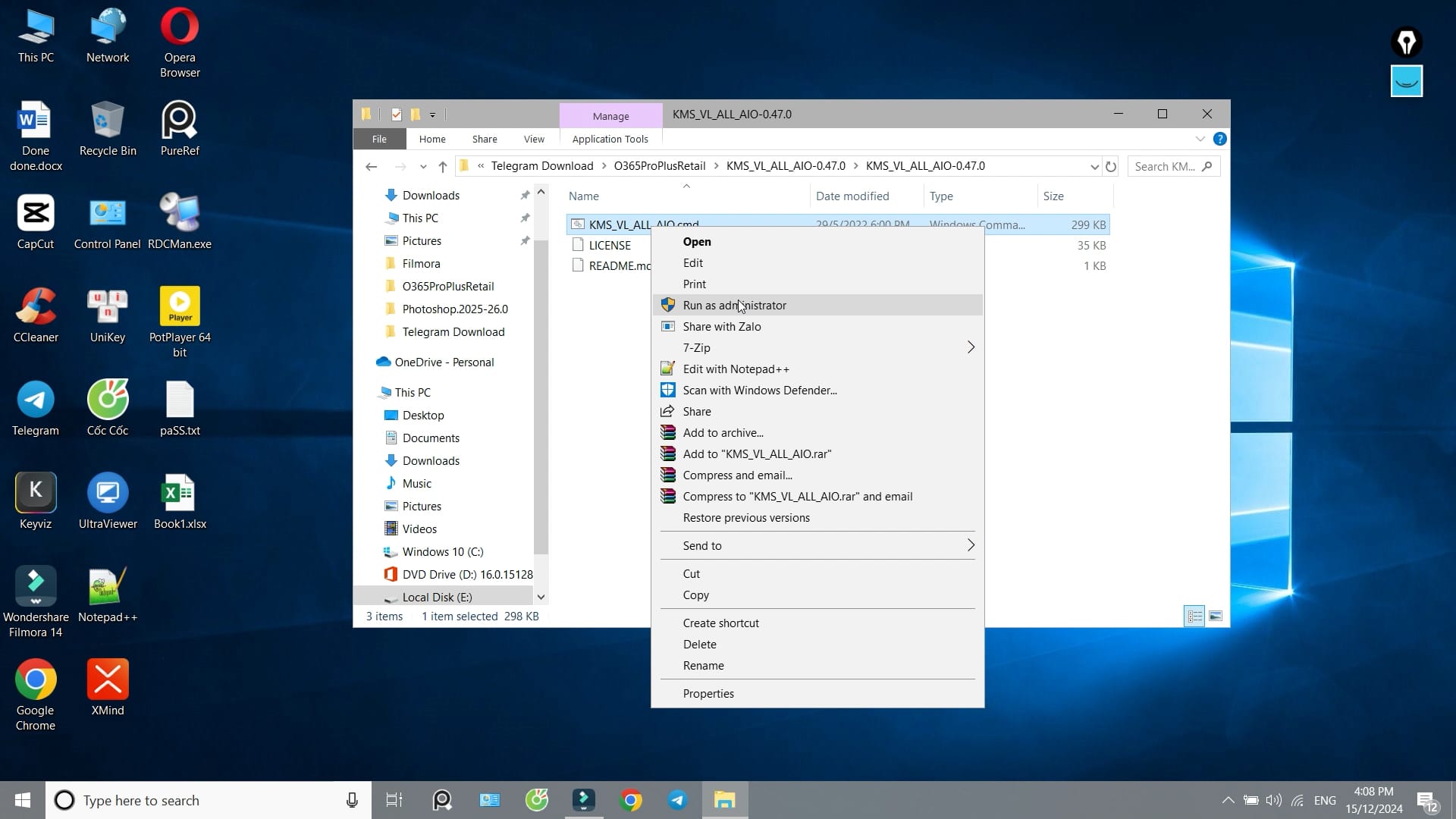Image resolution: width=1456 pixels, height=819 pixels.
Task: Click Properties quick access toolbar icon
Action: pyautogui.click(x=396, y=115)
